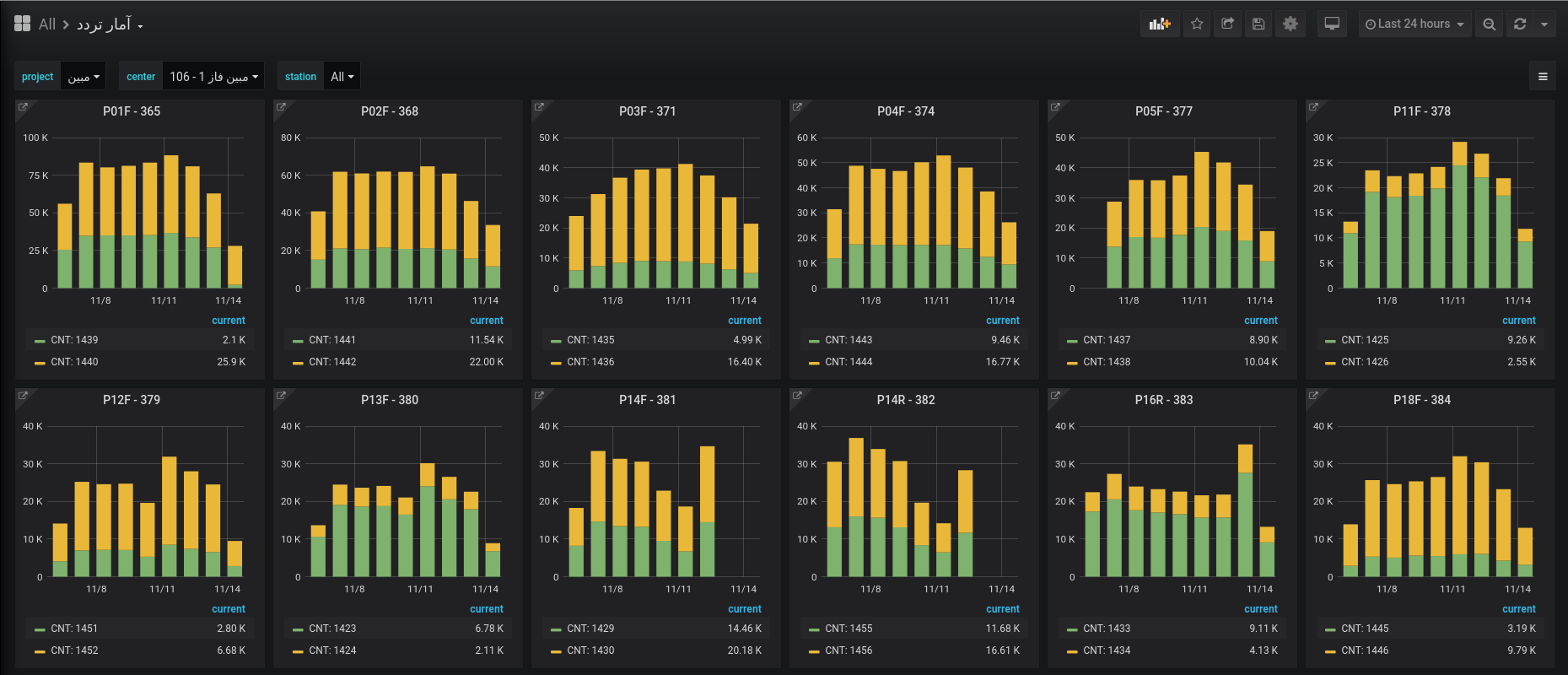This screenshot has width=1568, height=675.
Task: Refresh the dashboard with the refresh icon
Action: coord(1520,24)
